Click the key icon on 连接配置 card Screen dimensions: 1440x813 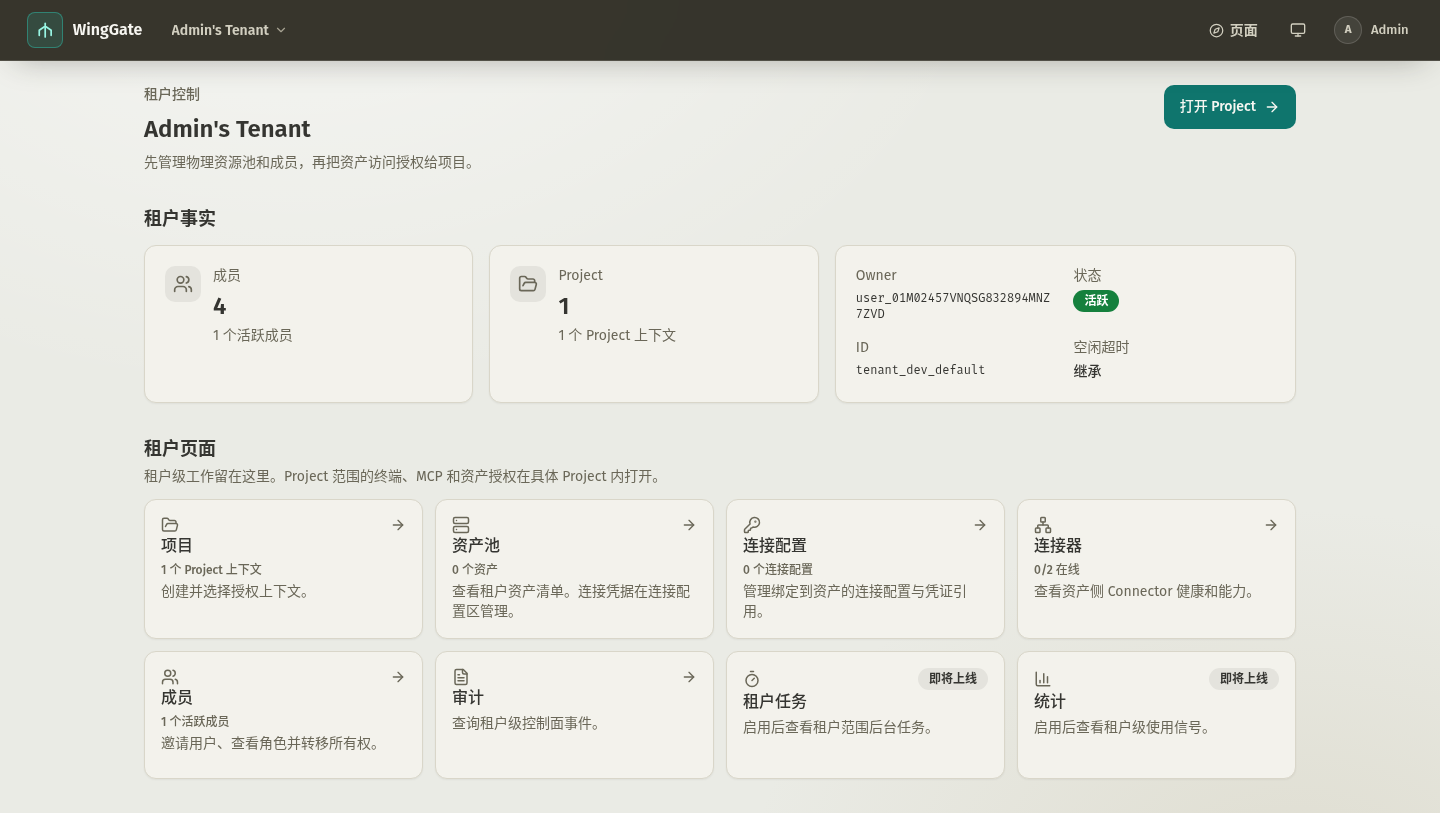click(752, 525)
